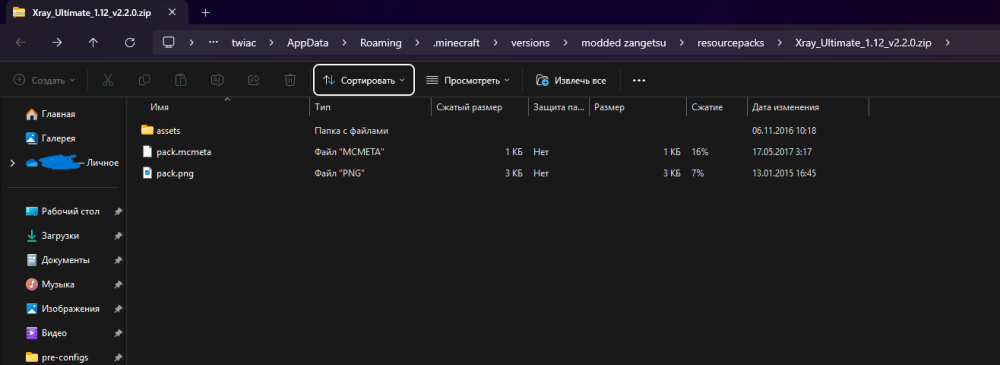Viewport: 1000px width, 365px height.
Task: Click pin icon next to pre-configs
Action: [118, 357]
